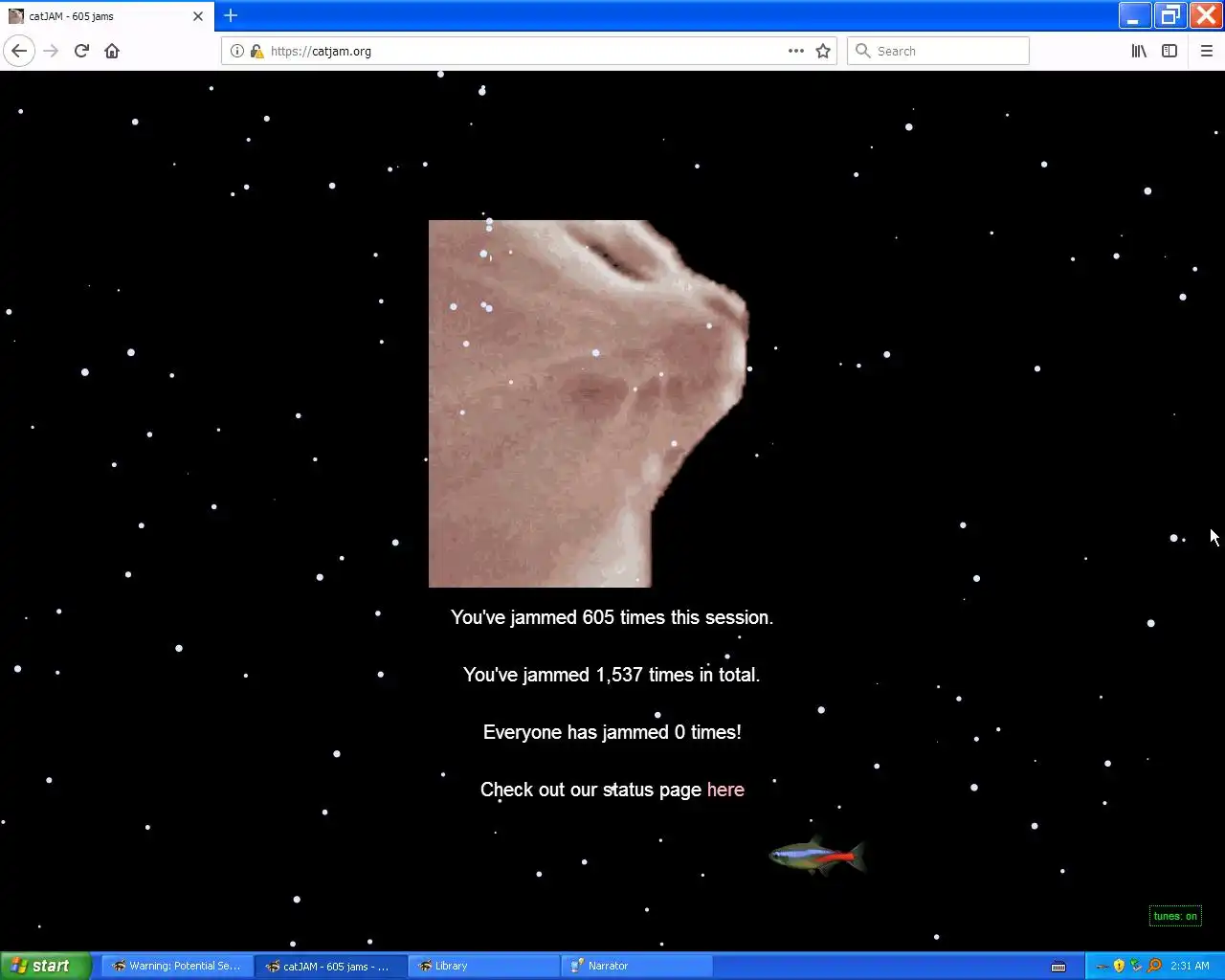Image resolution: width=1225 pixels, height=980 pixels.
Task: Click the yellow security shield tray icon
Action: 1119,966
